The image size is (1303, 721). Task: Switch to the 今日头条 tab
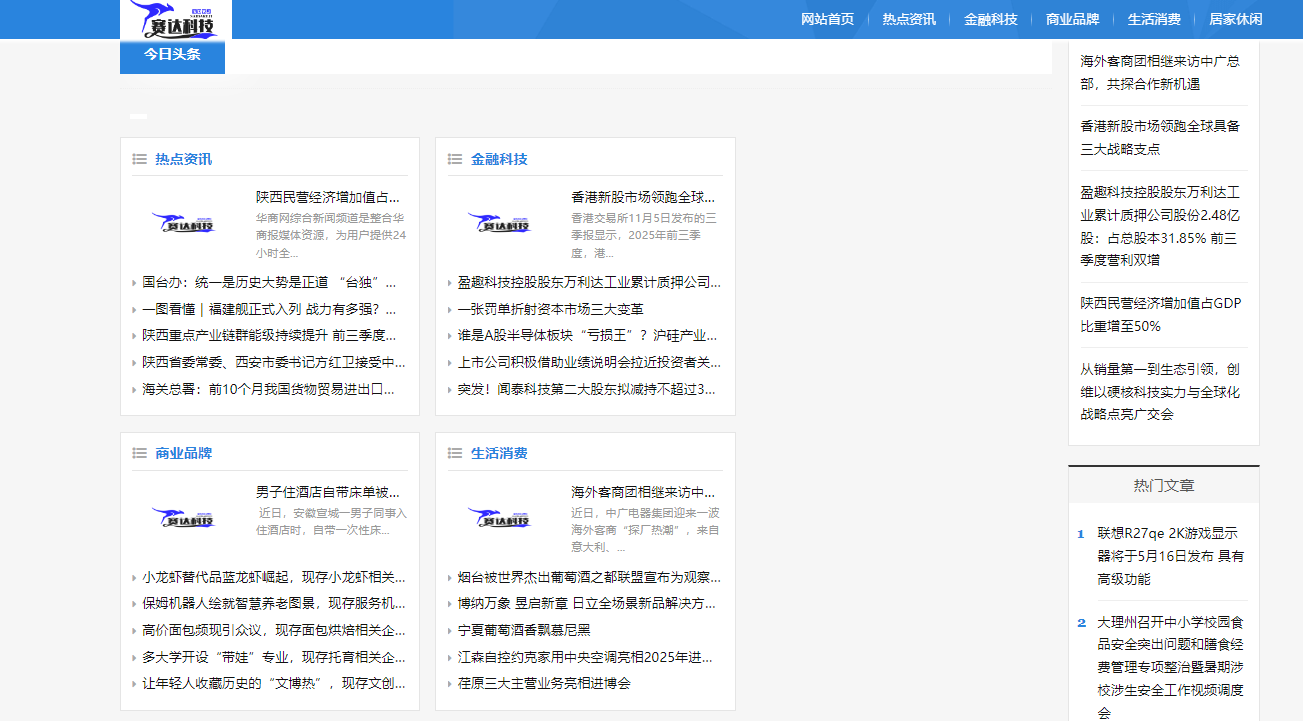172,55
